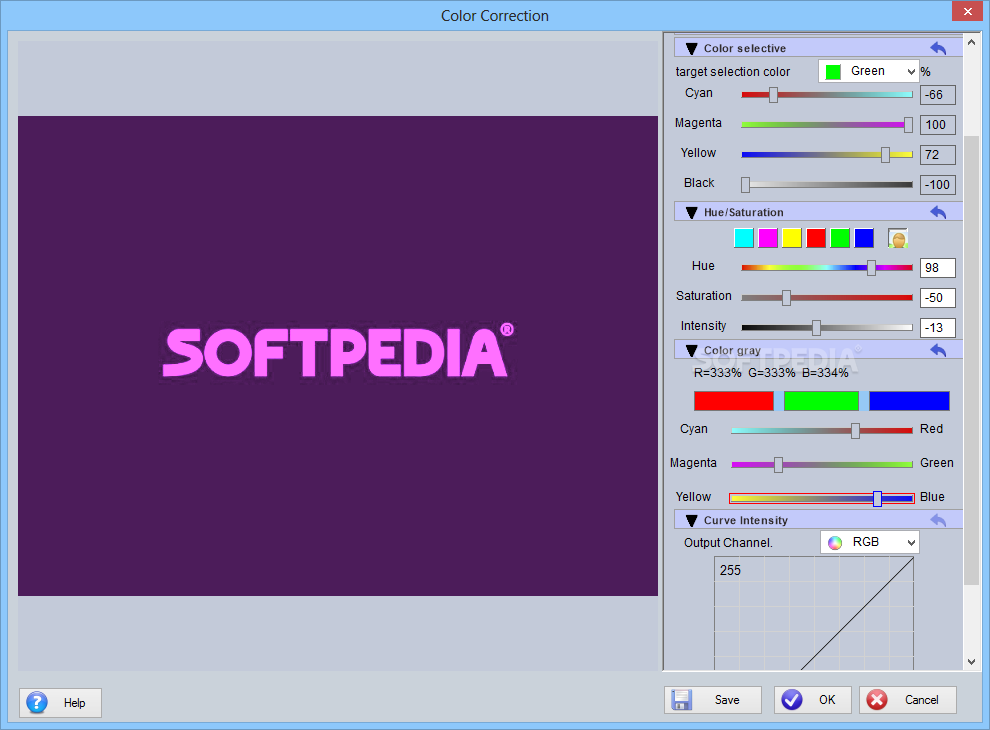Collapse the Curve Intensity section
Screen dimensions: 990x730
[691, 520]
